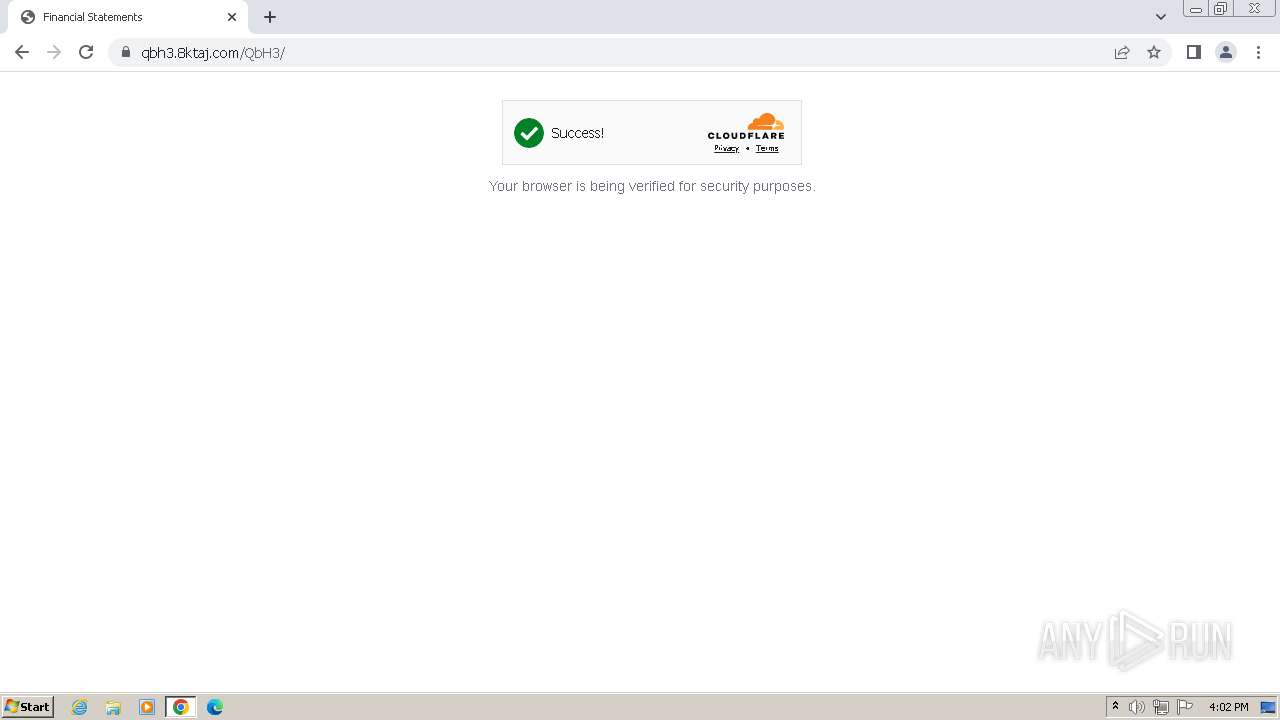Image resolution: width=1280 pixels, height=720 pixels.
Task: Bookmark this page with the star icon
Action: 1154,52
